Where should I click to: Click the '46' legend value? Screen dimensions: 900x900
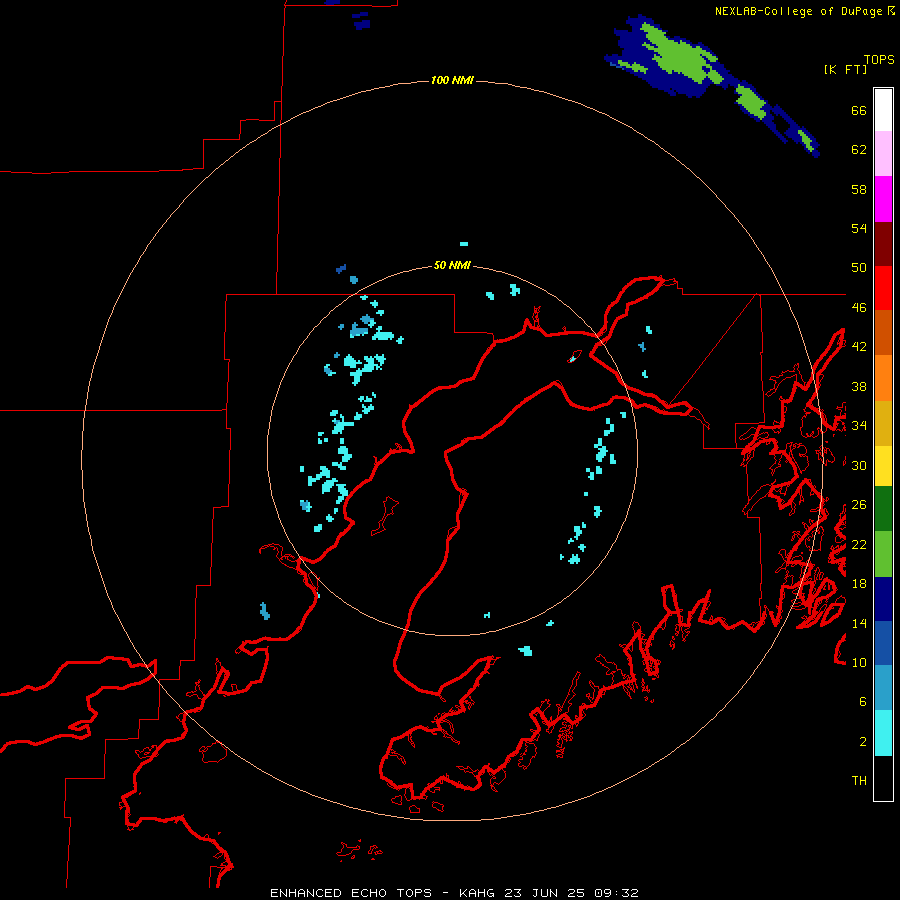[859, 308]
